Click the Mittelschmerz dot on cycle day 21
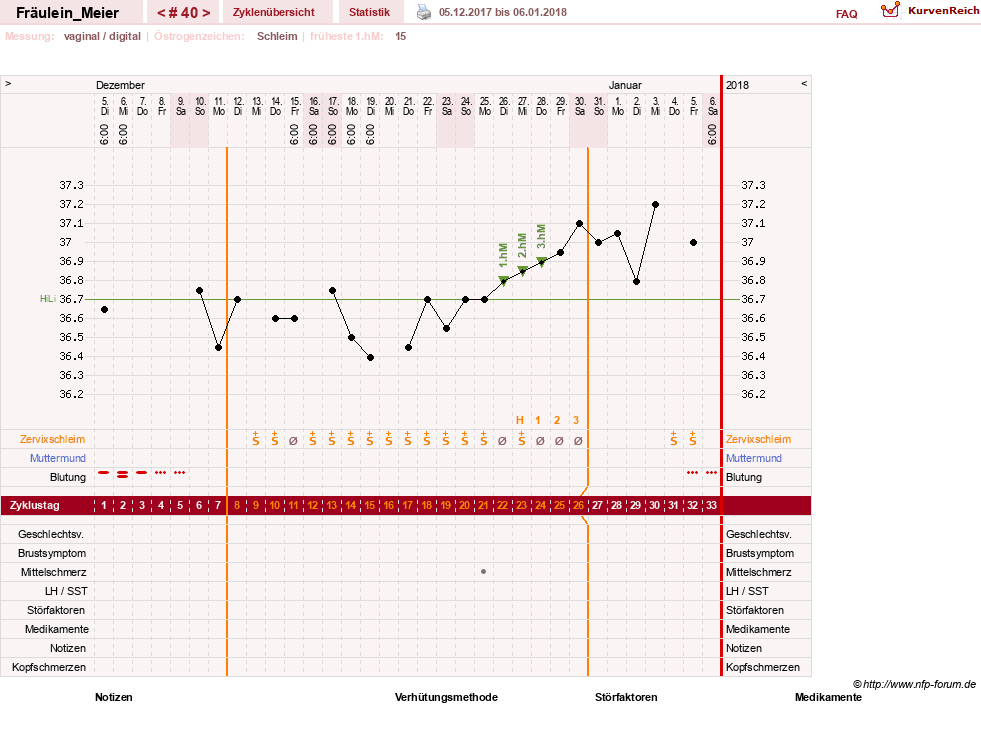This screenshot has width=981, height=736. pyautogui.click(x=484, y=571)
